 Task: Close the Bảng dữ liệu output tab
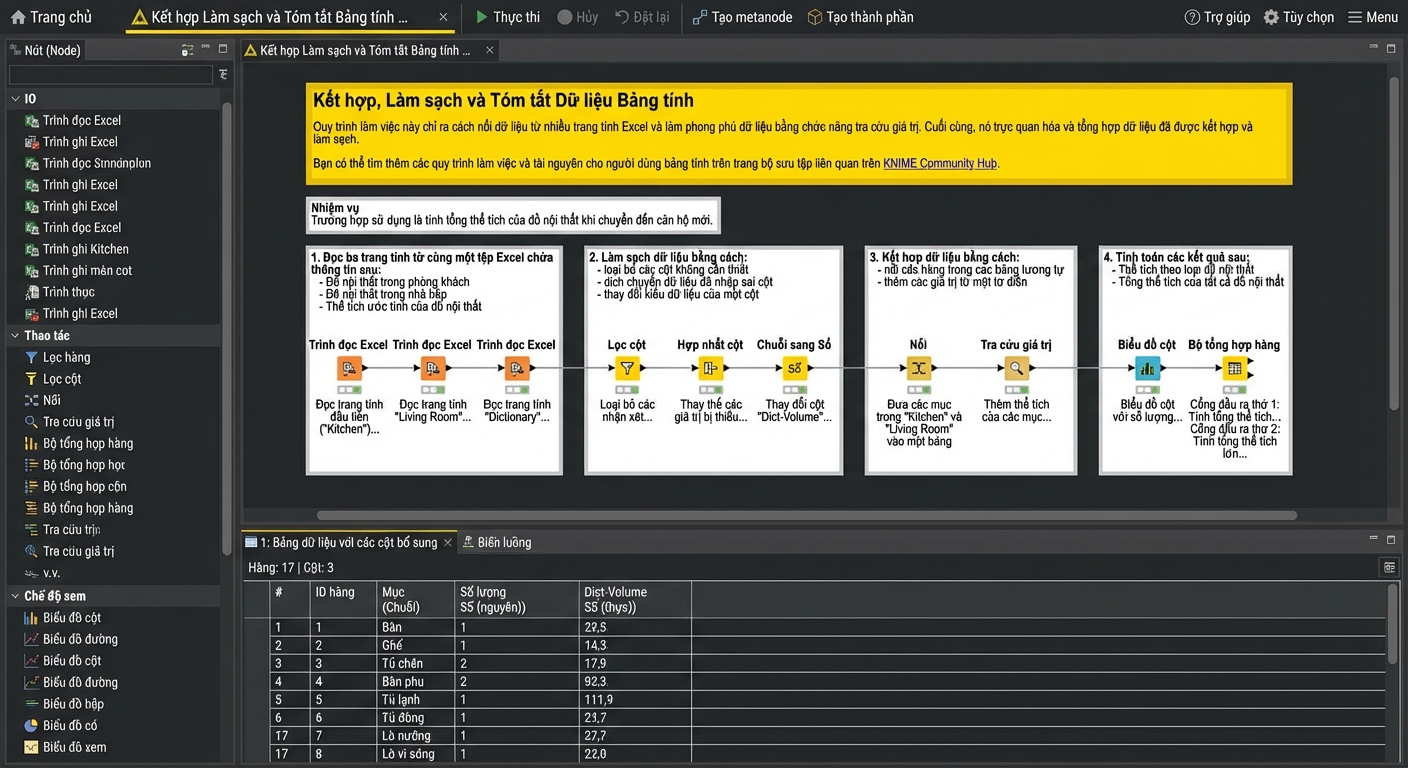pos(448,542)
